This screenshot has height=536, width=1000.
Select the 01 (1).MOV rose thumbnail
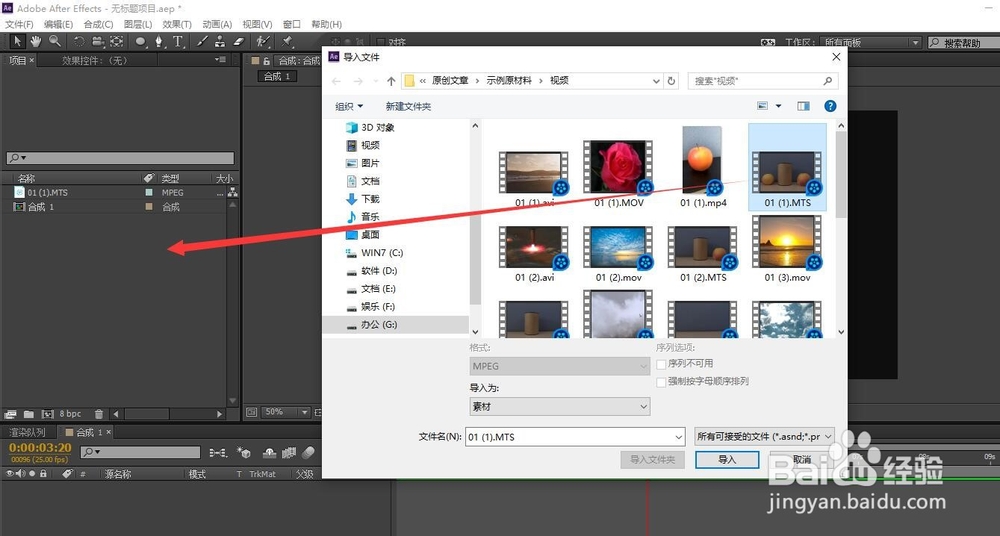[618, 167]
